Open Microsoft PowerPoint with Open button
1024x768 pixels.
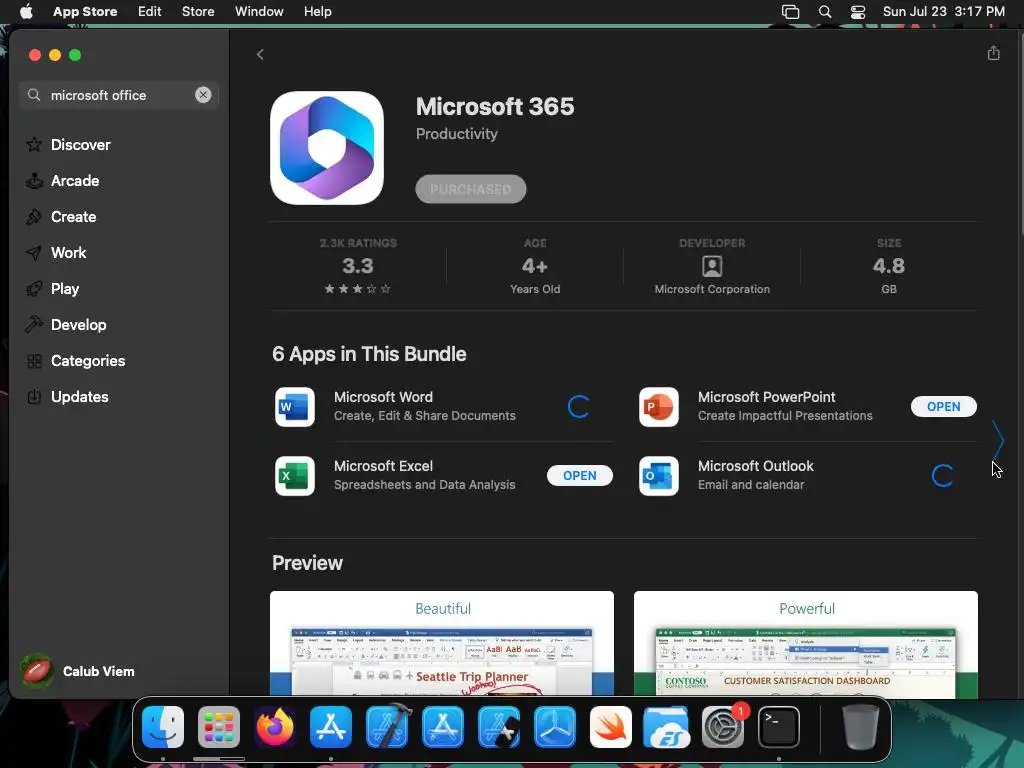click(944, 406)
